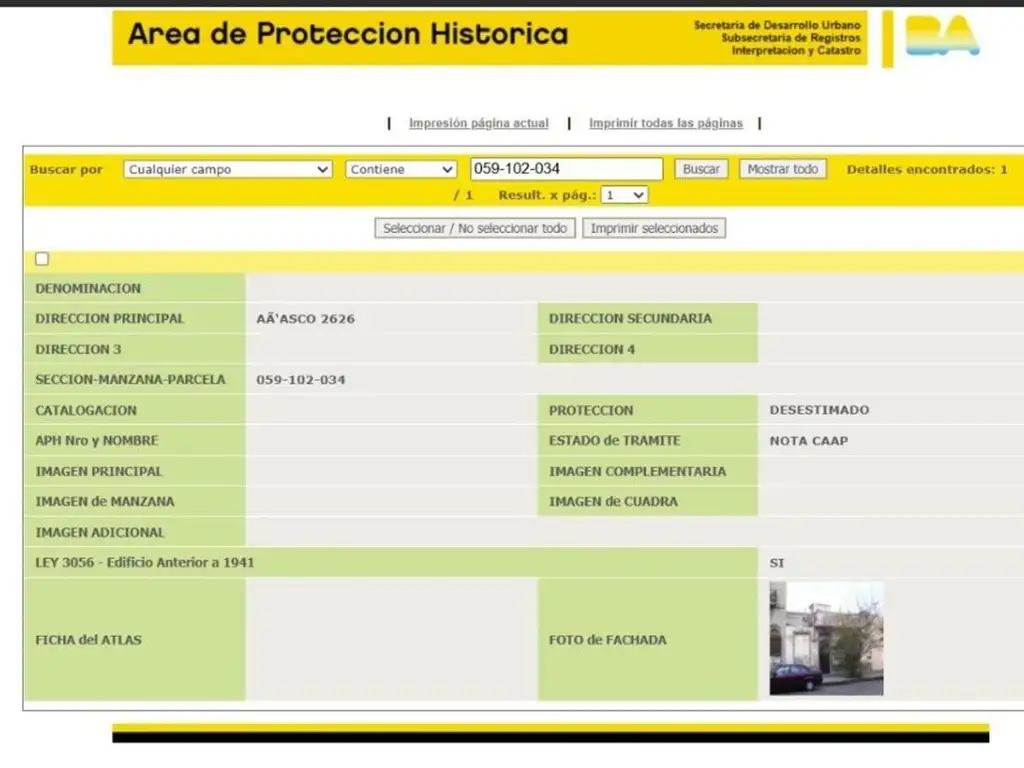Expand the results per page dropdown

coord(625,195)
